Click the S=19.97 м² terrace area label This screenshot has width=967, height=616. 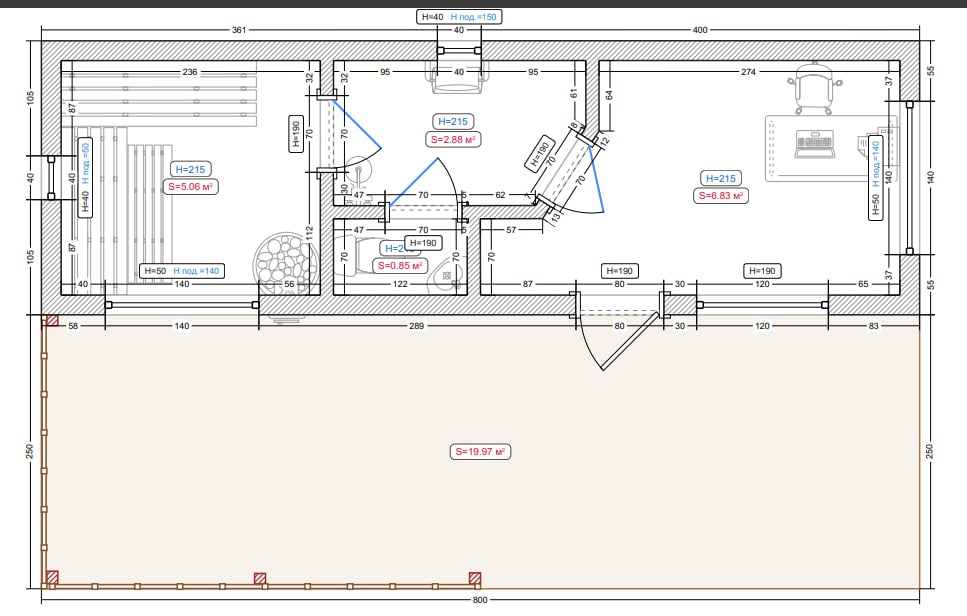click(x=481, y=452)
